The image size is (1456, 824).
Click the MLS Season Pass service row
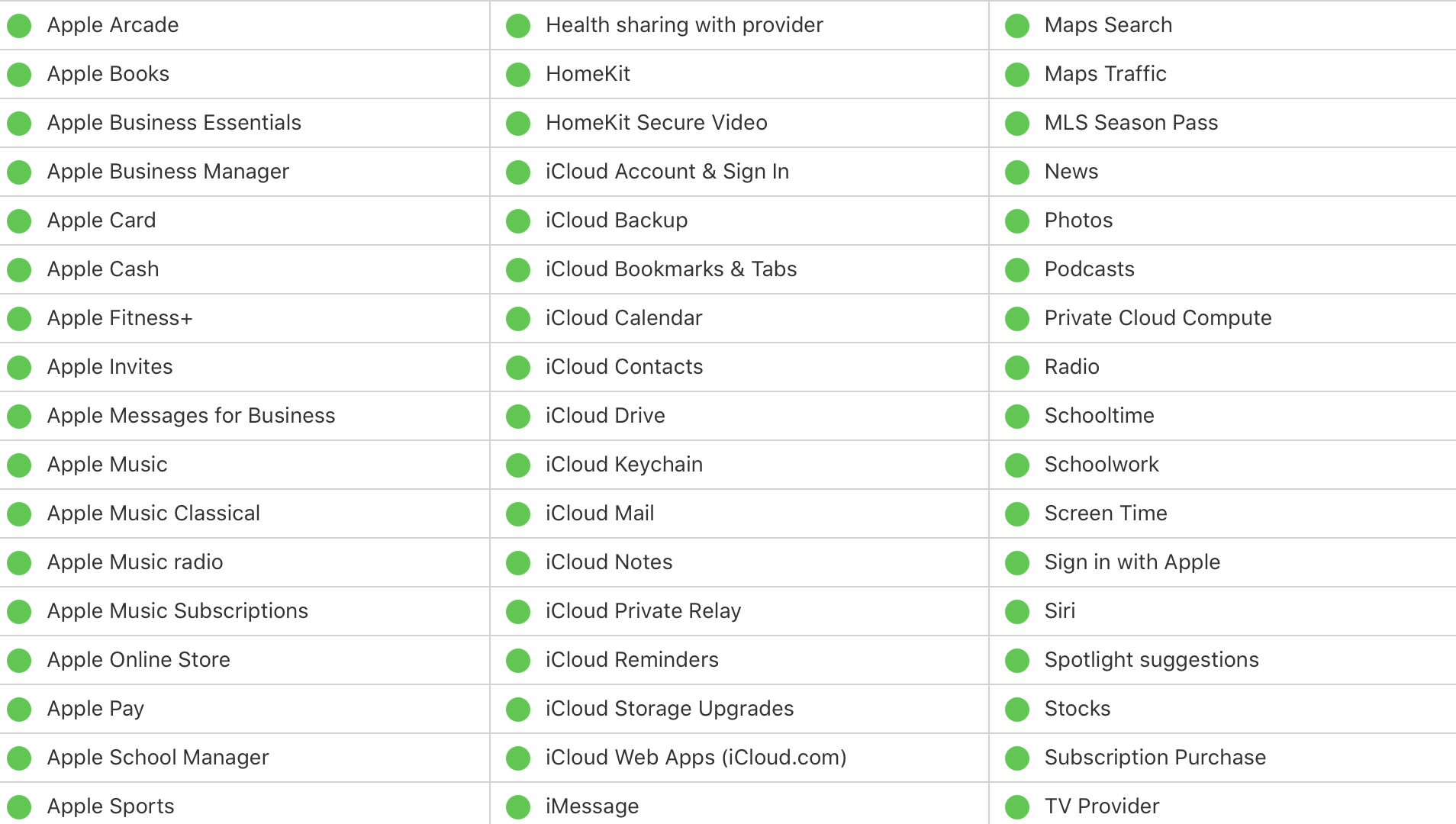1130,123
